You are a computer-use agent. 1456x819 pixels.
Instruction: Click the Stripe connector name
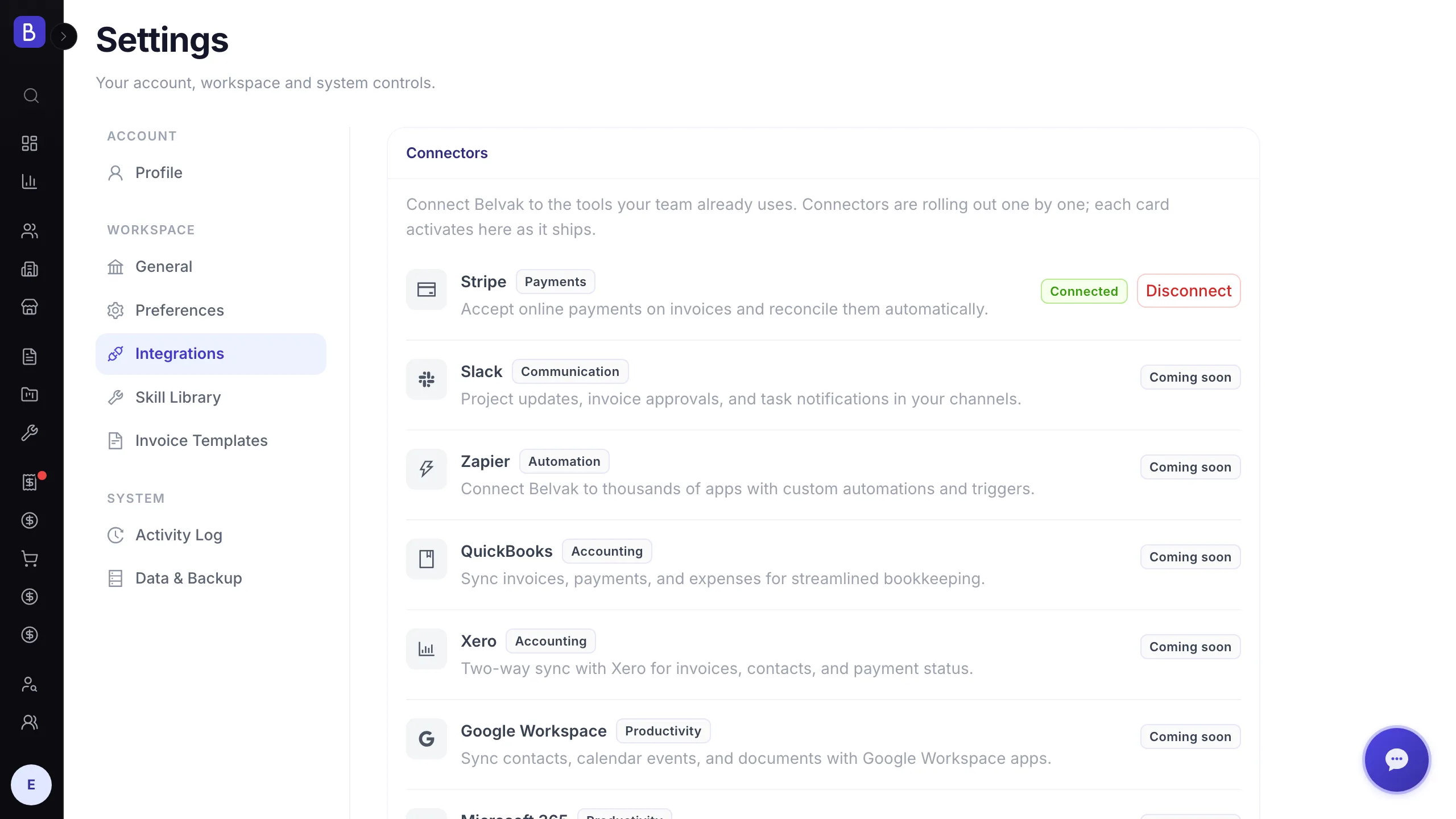click(x=483, y=282)
